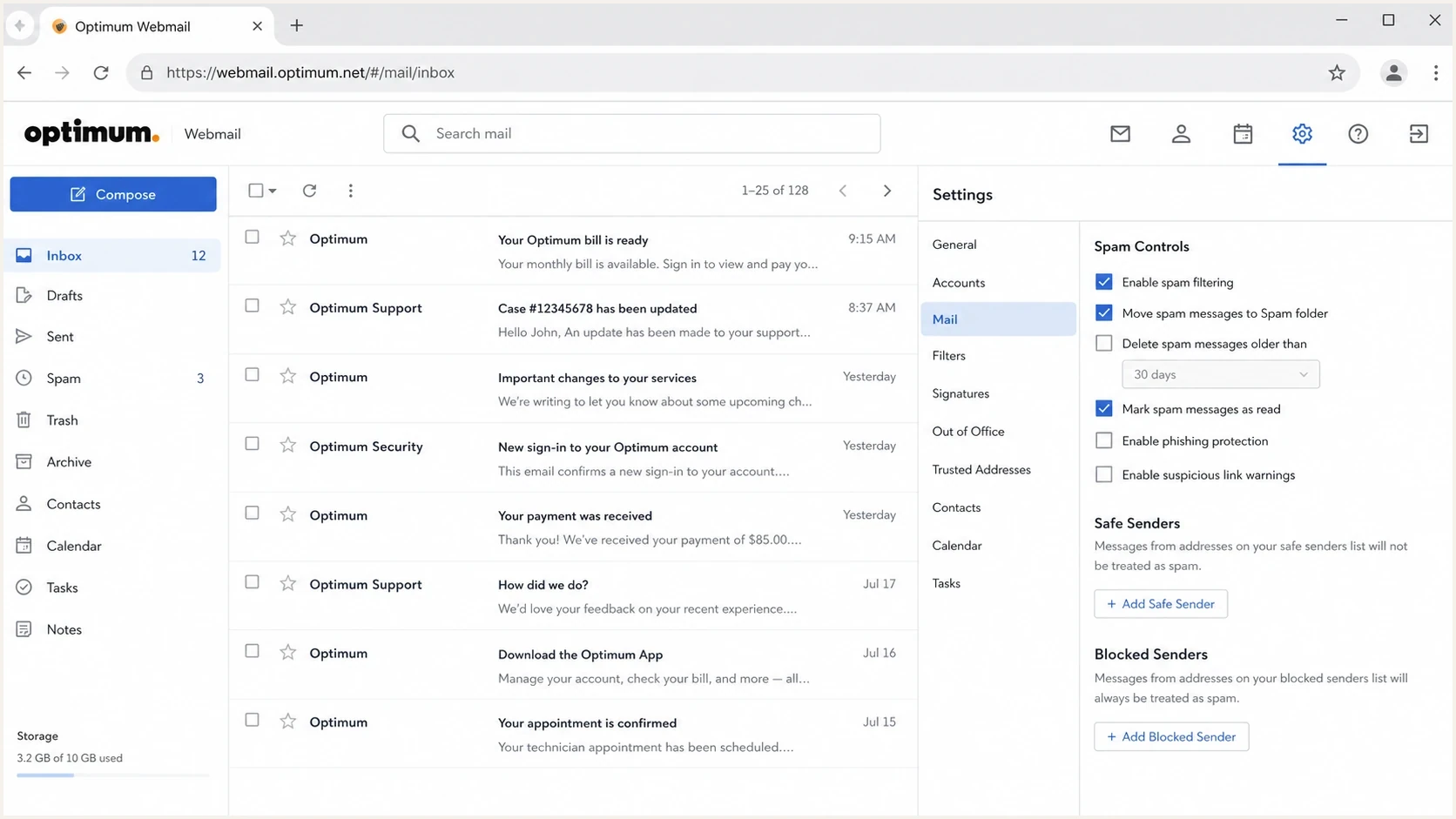
Task: Click the browser address bar URL
Action: click(x=310, y=73)
